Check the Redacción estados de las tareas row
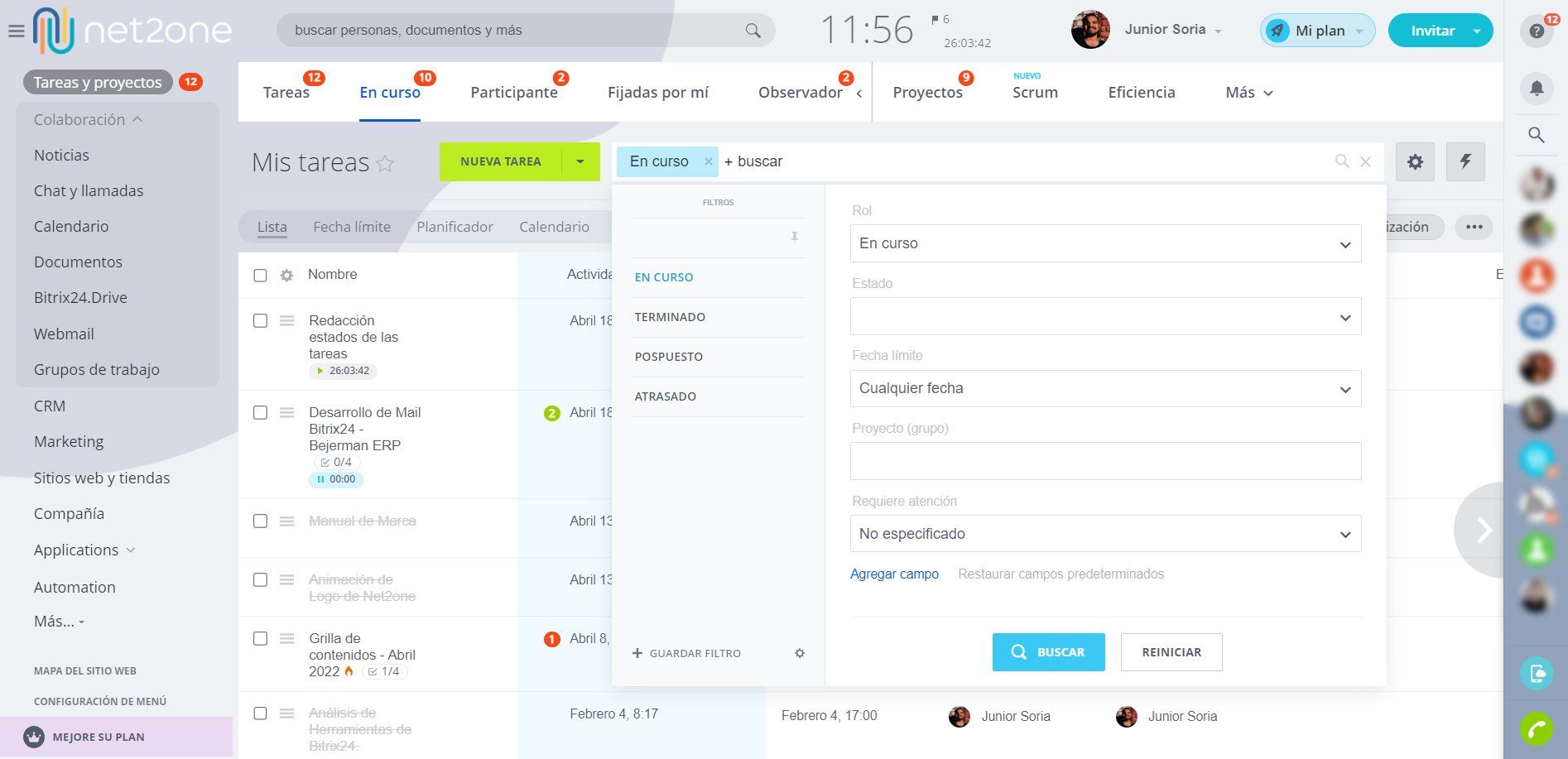The height and width of the screenshot is (759, 1568). pyautogui.click(x=260, y=320)
